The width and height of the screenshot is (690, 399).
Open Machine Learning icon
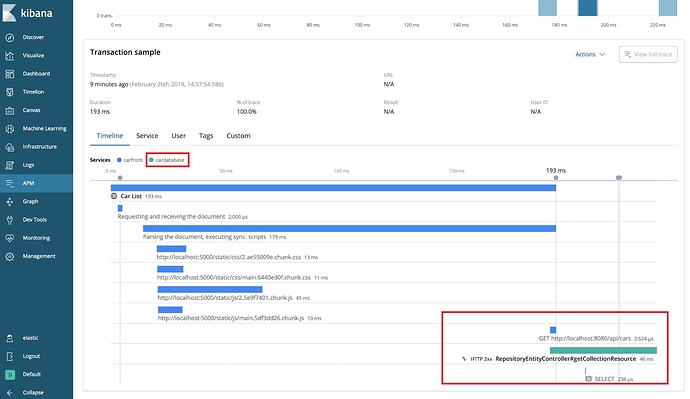[10, 129]
